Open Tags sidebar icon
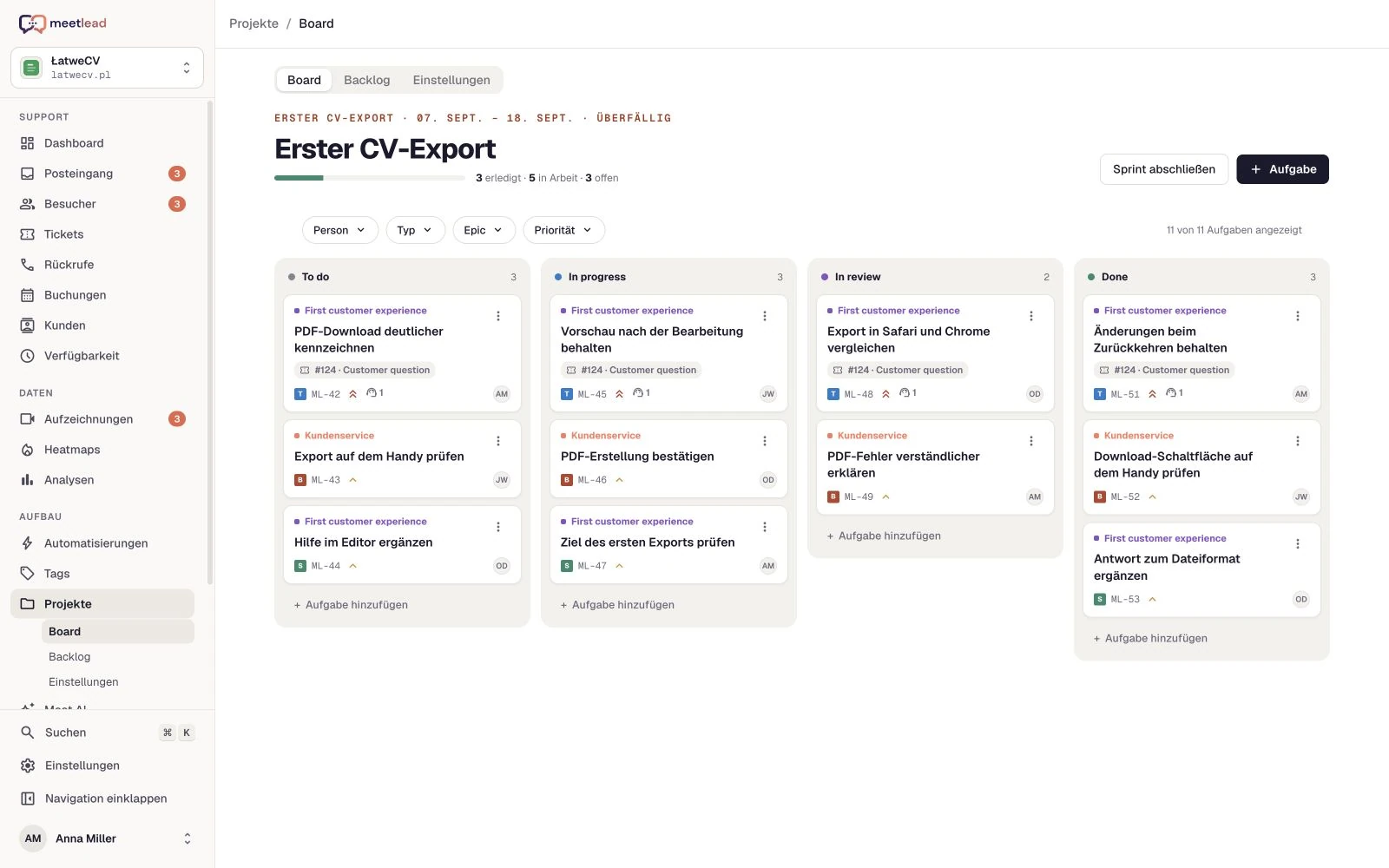1389x868 pixels. click(27, 574)
